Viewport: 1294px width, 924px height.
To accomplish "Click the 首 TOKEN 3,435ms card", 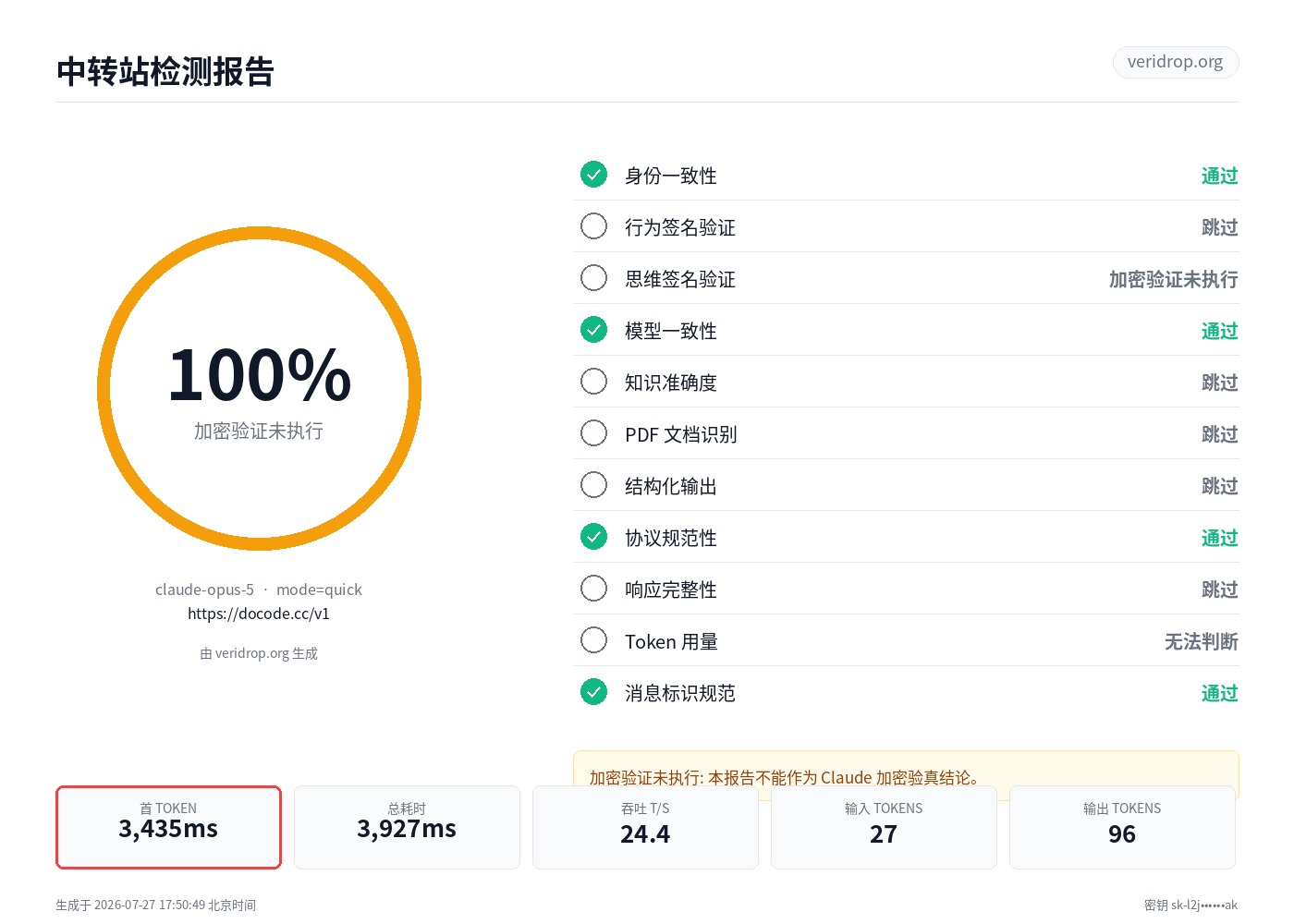I will [x=168, y=827].
